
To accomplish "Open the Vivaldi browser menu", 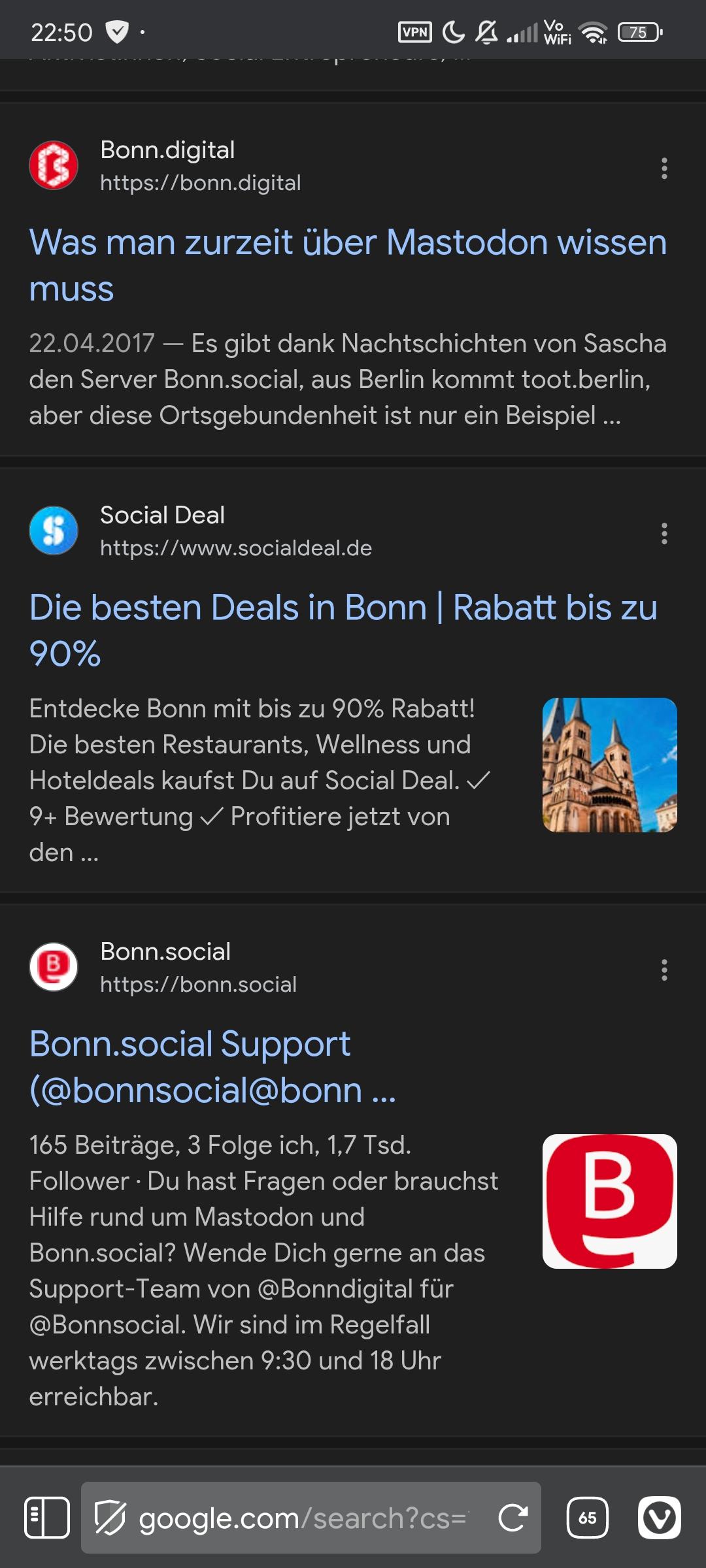I will [x=659, y=1518].
